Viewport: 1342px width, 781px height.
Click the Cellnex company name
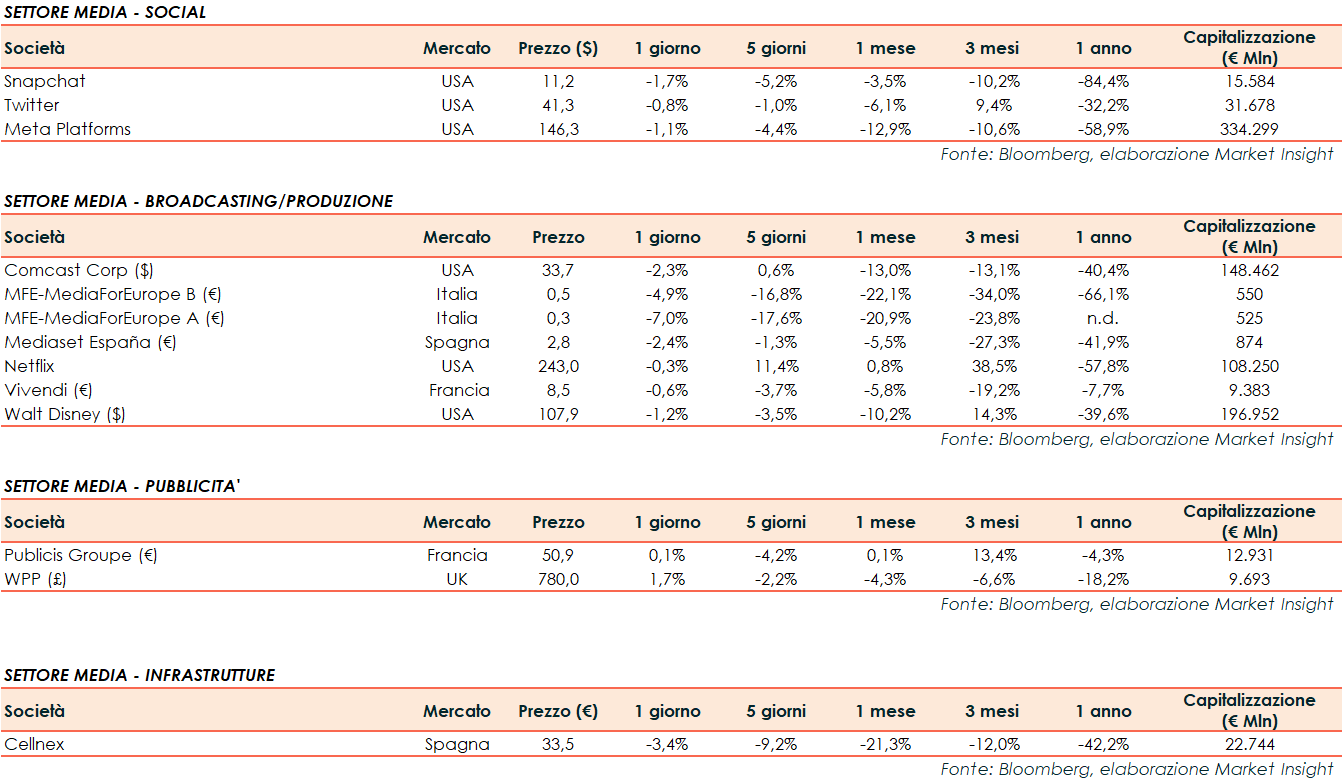[34, 744]
